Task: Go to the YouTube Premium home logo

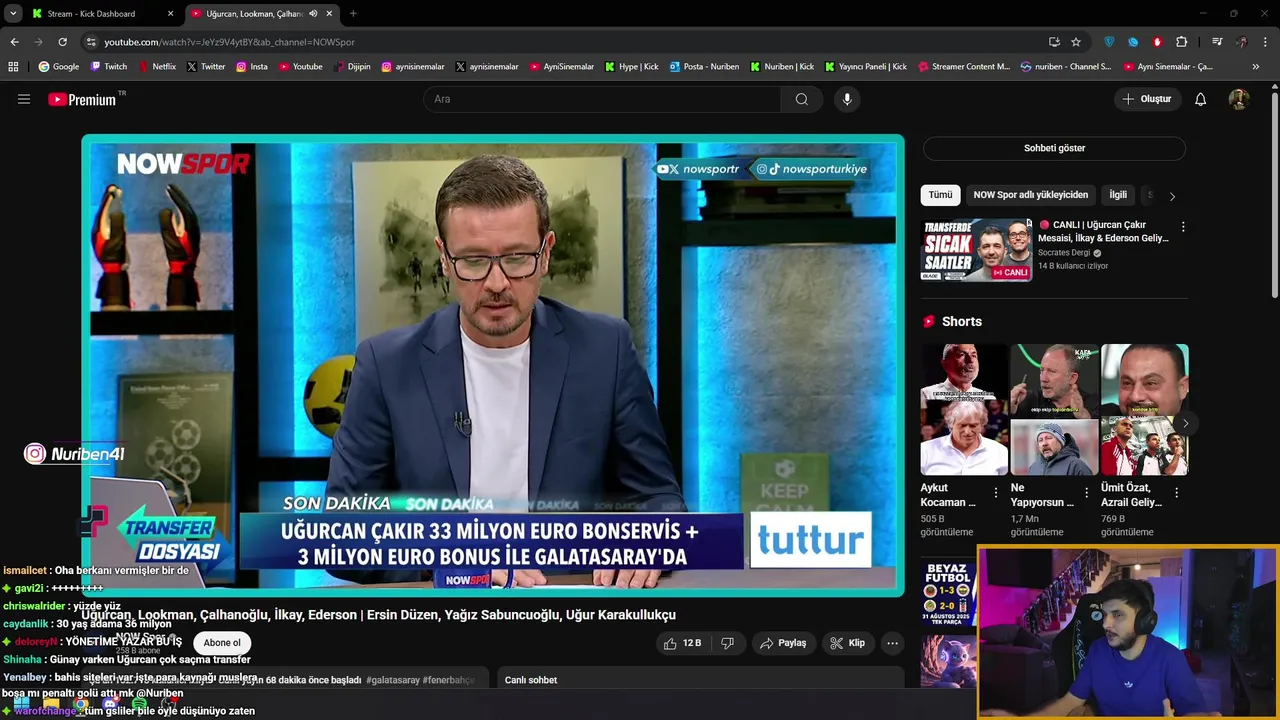Action: click(x=82, y=99)
